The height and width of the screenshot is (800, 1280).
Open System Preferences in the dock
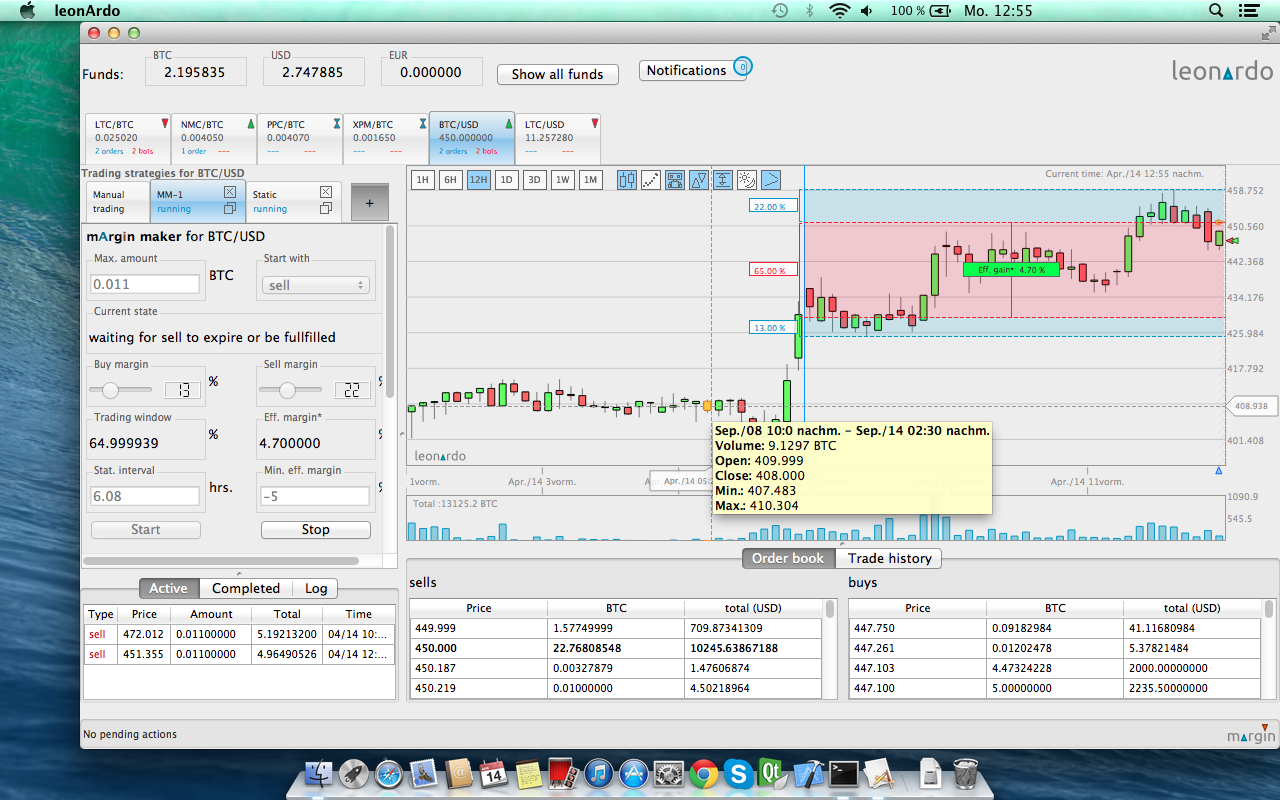668,773
